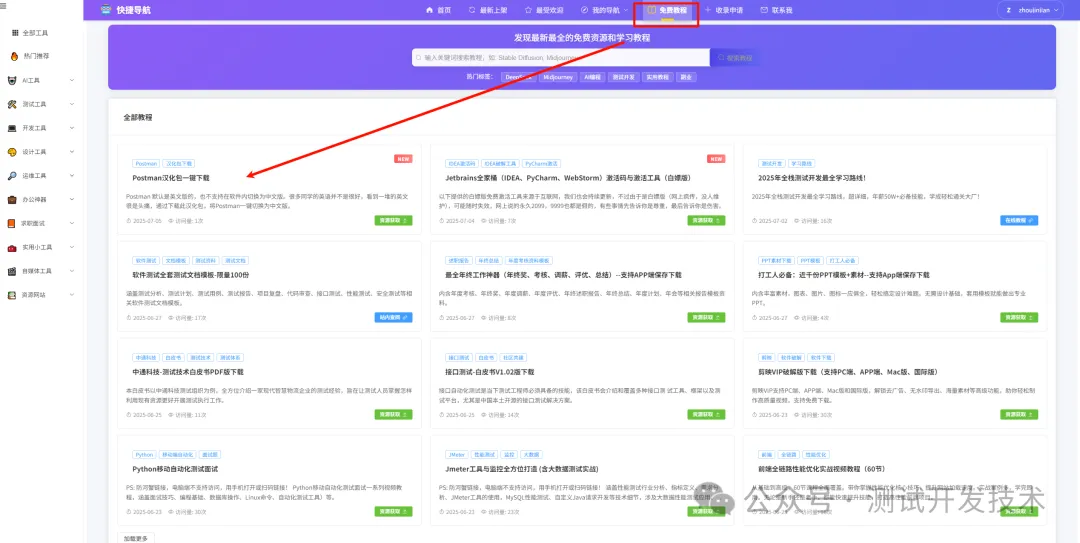This screenshot has width=1080, height=543.
Task: Expand the 开发工具 sidebar chevron
Action: click(x=72, y=128)
